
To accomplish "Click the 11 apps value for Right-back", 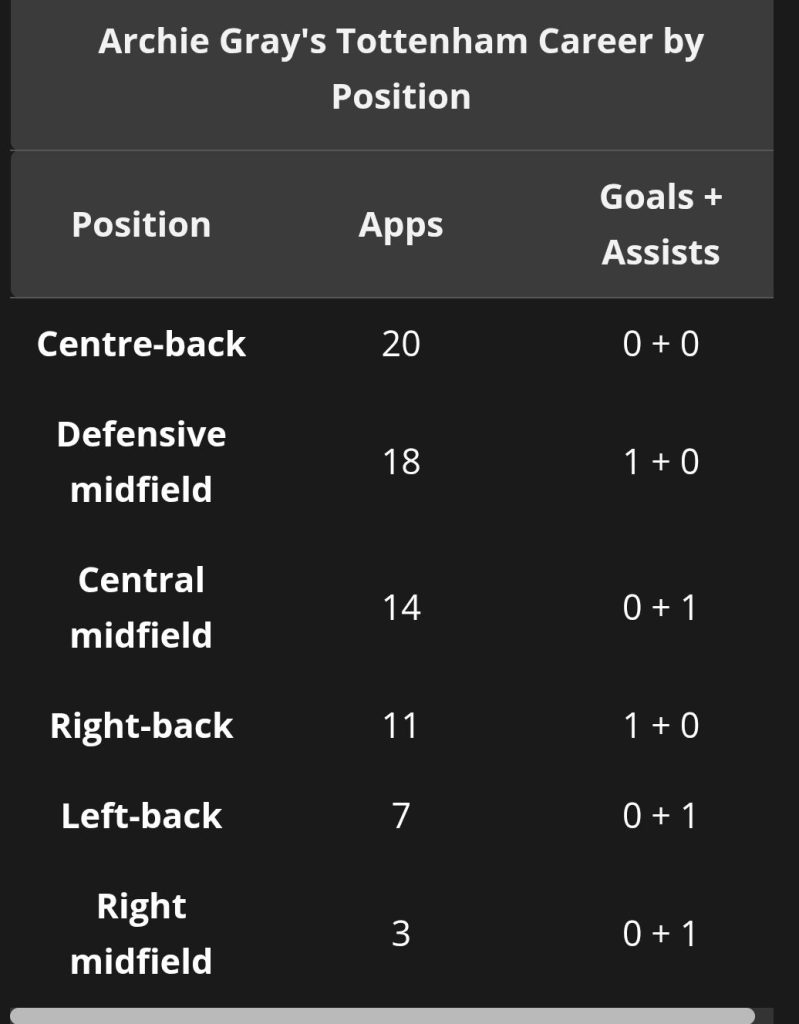I will click(x=400, y=726).
